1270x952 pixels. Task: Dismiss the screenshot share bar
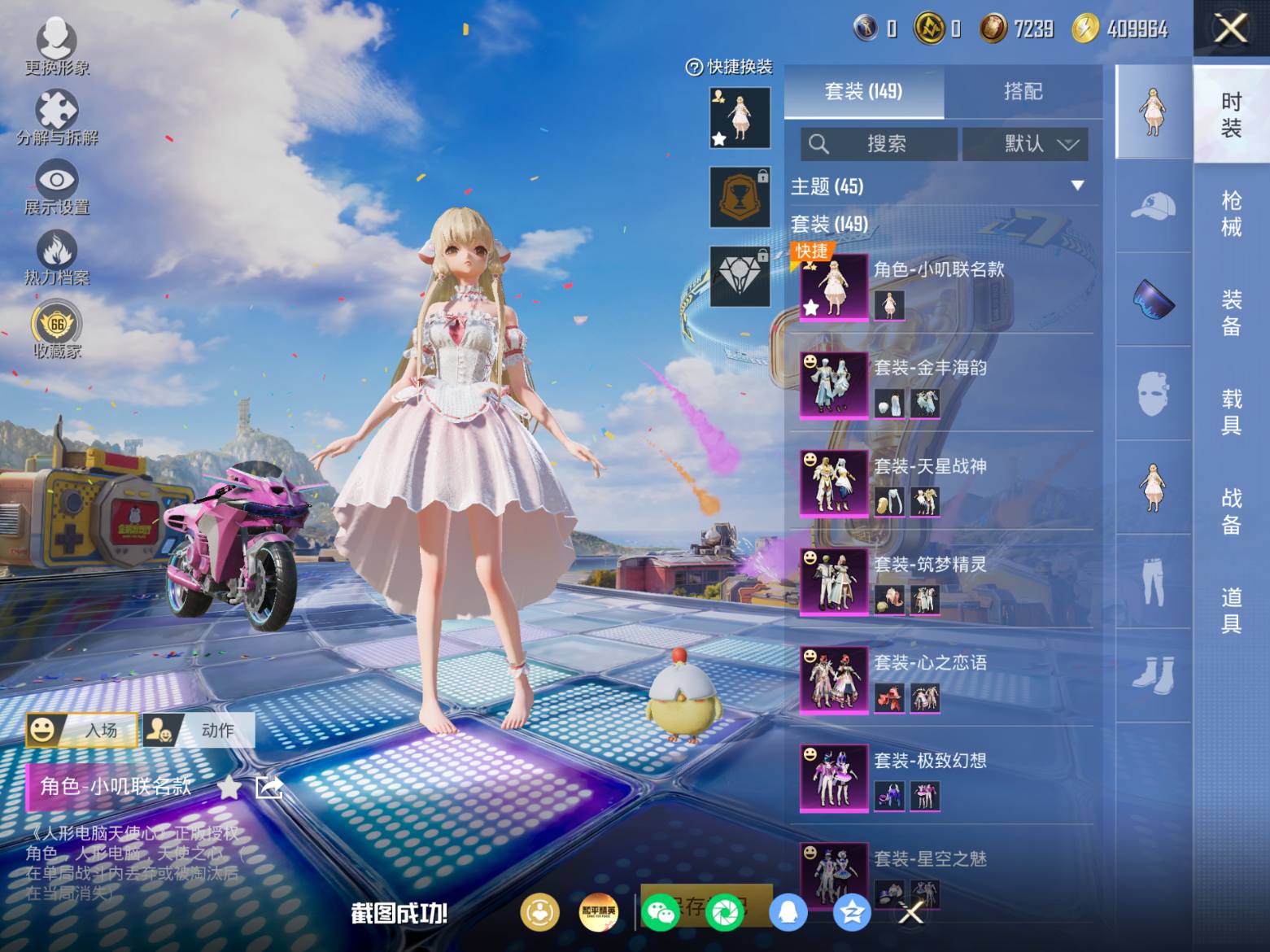[911, 913]
